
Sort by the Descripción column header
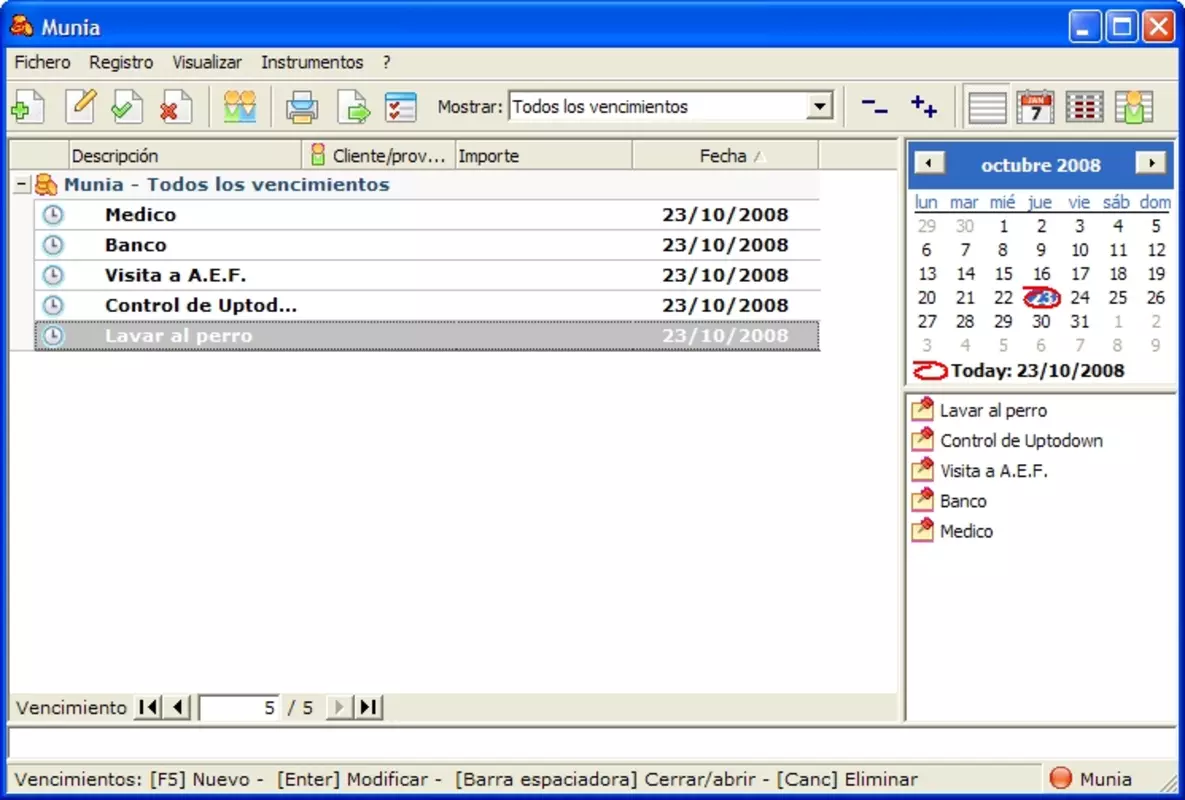click(184, 156)
